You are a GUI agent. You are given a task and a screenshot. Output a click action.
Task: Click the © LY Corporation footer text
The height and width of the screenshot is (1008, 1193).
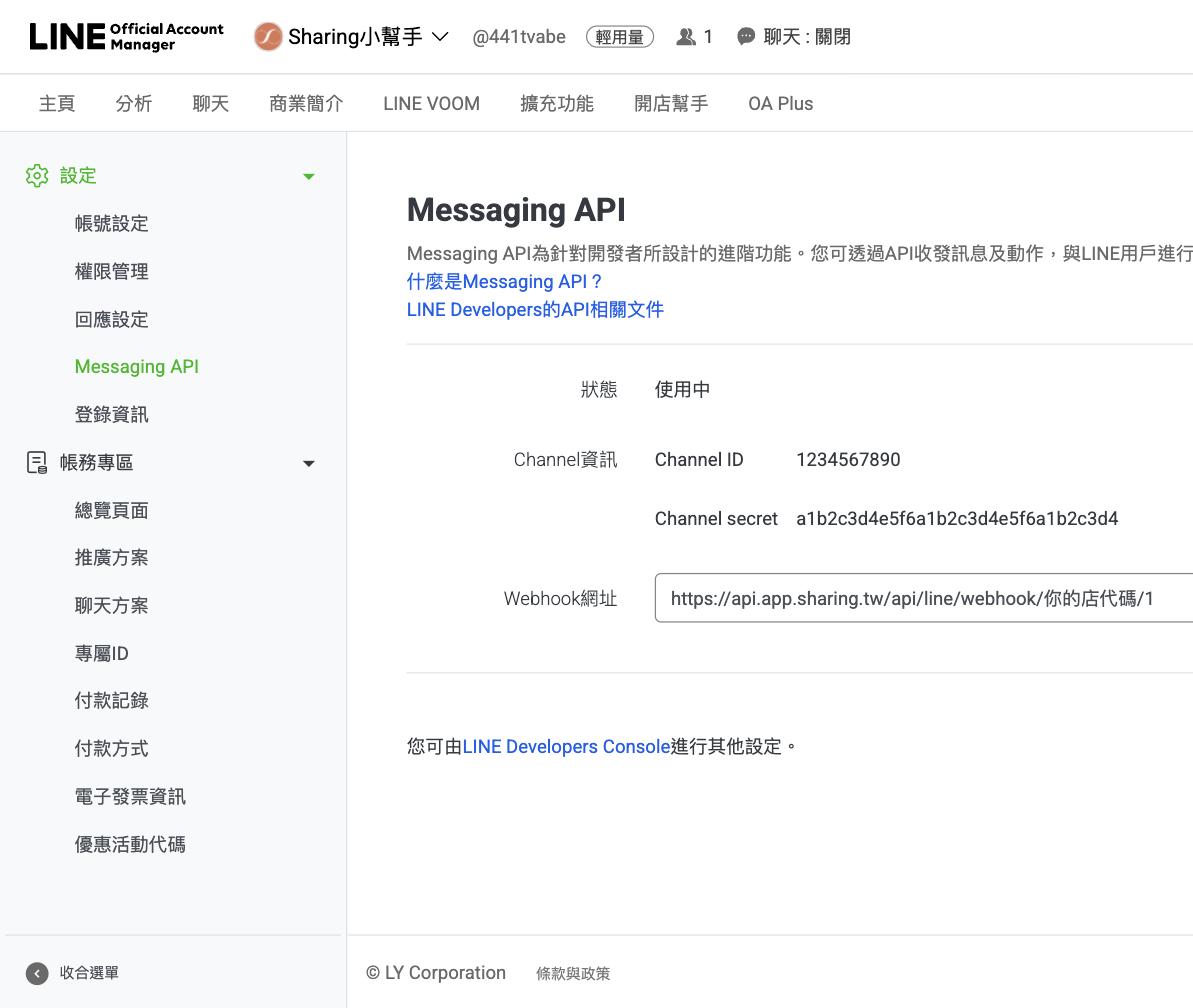point(436,973)
